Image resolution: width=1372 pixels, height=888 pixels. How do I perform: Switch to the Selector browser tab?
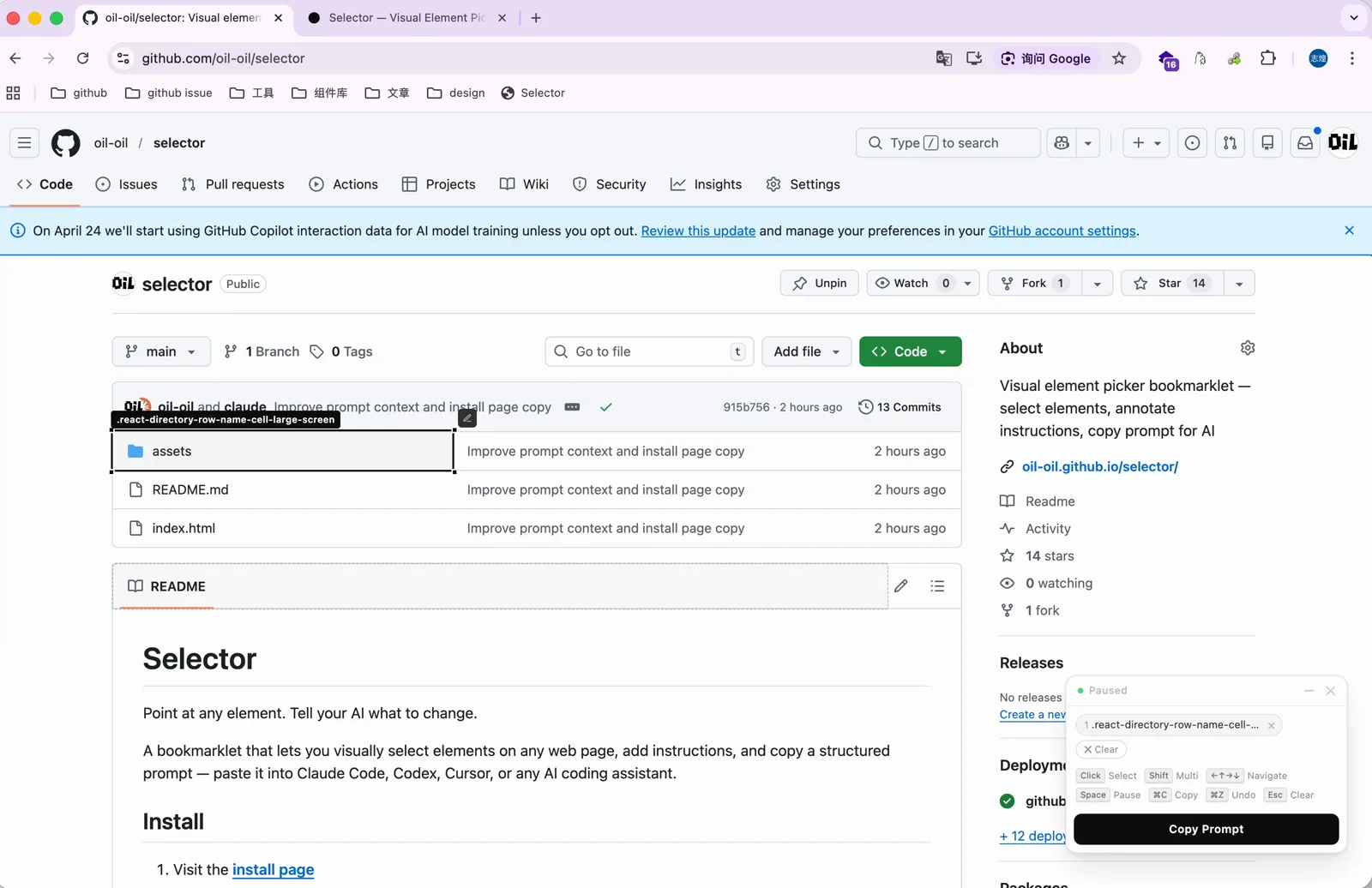[x=406, y=18]
